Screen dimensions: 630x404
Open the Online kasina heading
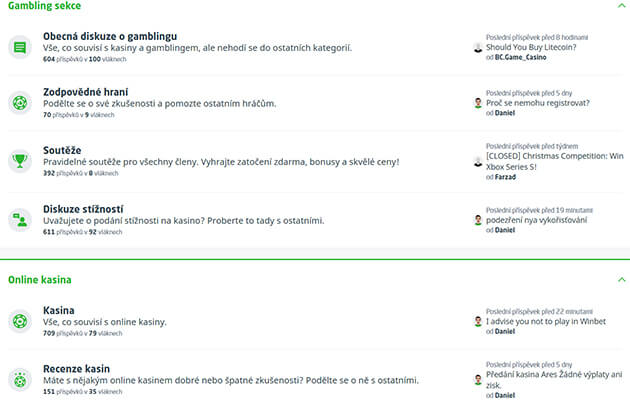click(39, 280)
